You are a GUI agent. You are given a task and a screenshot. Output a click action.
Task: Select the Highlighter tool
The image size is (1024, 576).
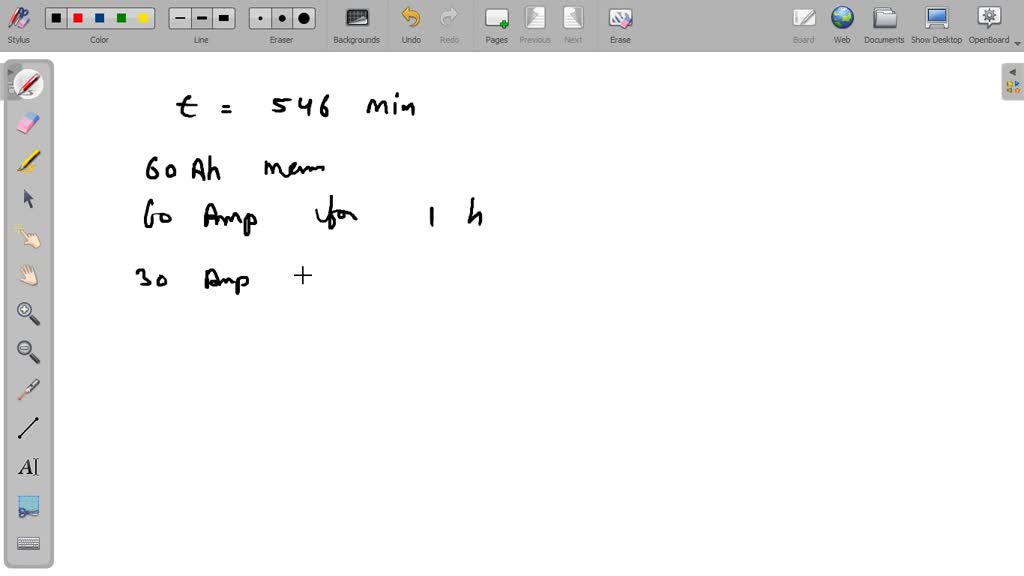click(x=28, y=160)
